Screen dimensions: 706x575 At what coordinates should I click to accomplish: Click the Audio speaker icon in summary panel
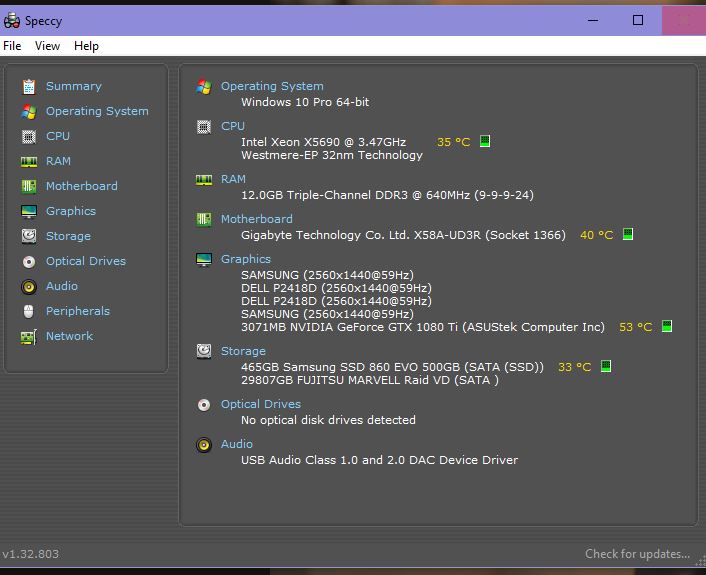[x=204, y=445]
